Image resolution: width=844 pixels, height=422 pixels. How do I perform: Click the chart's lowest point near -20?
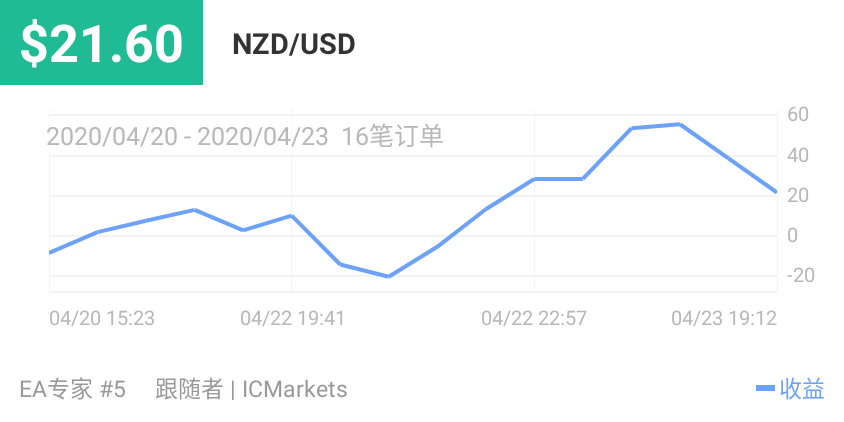(x=388, y=276)
